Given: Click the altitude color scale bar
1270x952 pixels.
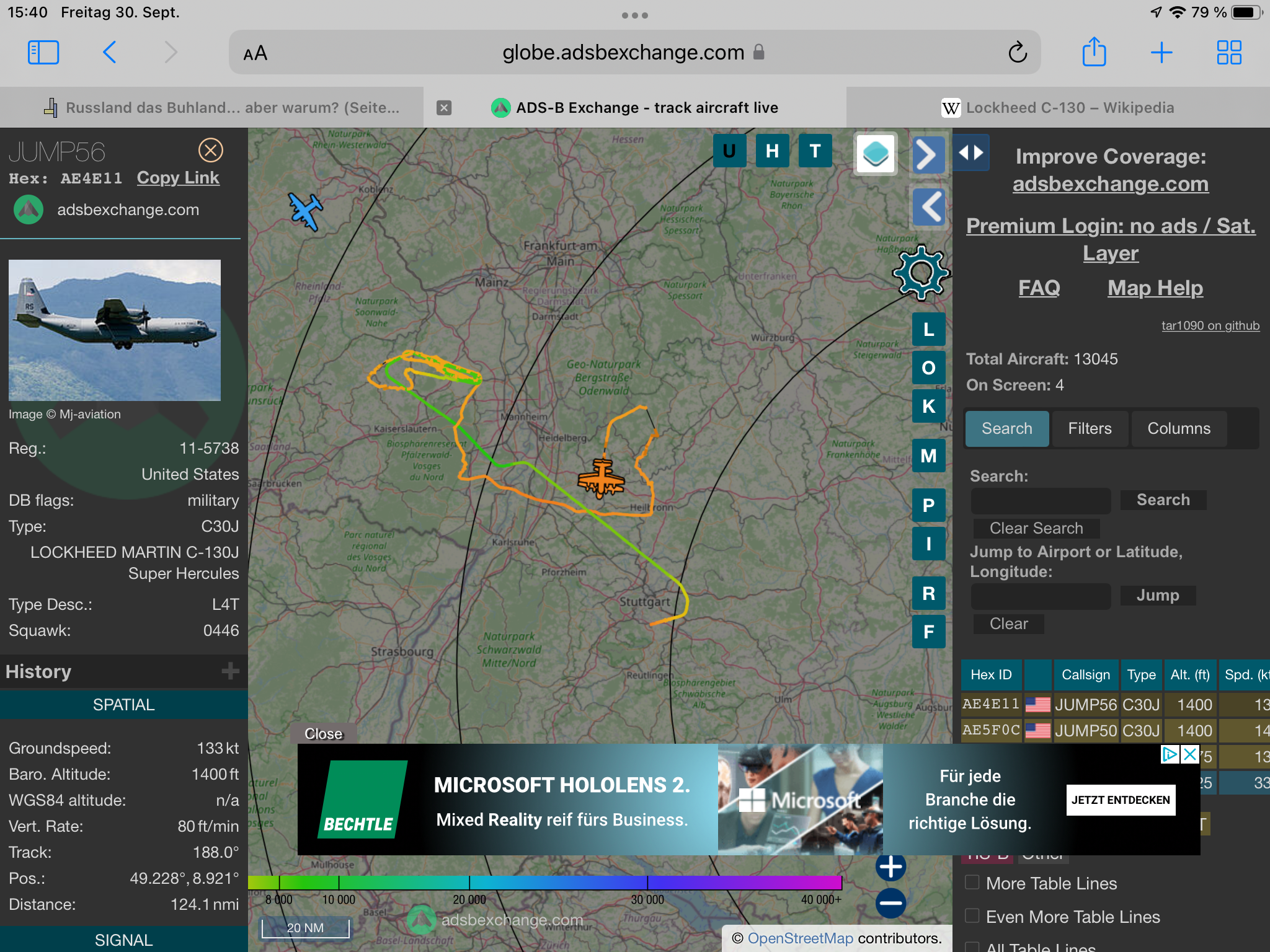Looking at the screenshot, I should click(544, 883).
